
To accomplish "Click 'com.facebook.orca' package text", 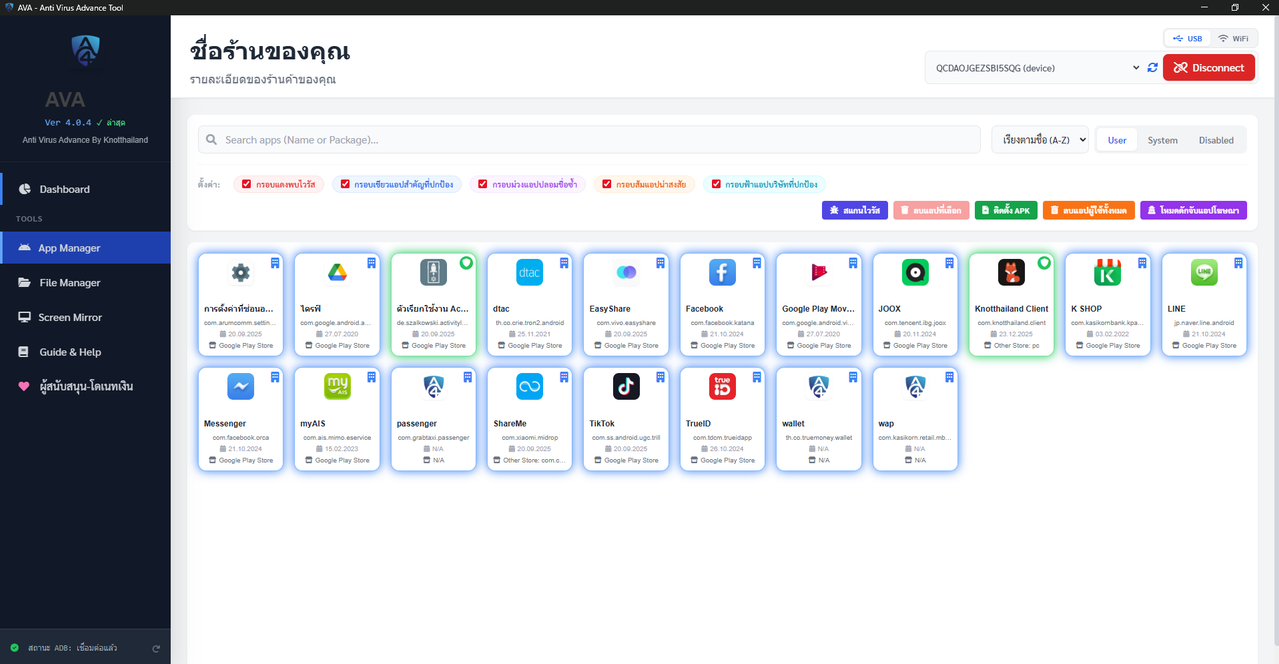I will [x=240, y=437].
